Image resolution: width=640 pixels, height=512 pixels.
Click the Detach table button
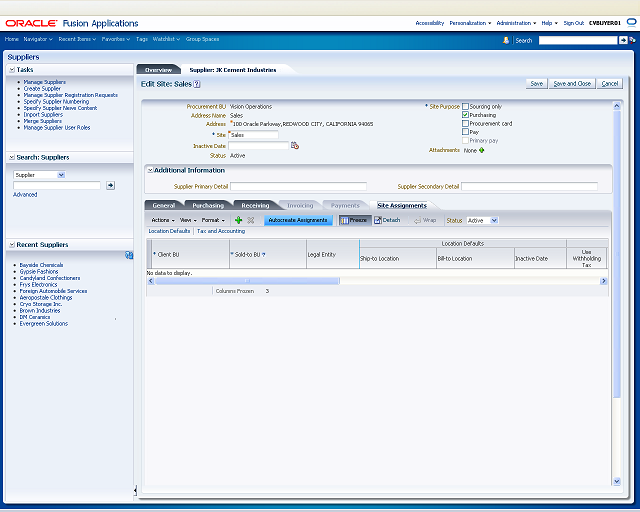tap(387, 220)
